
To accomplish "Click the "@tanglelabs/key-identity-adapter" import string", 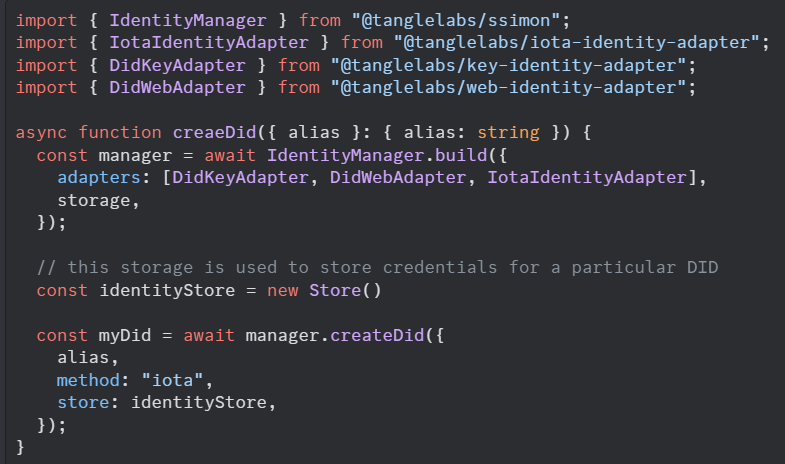I will [x=508, y=65].
